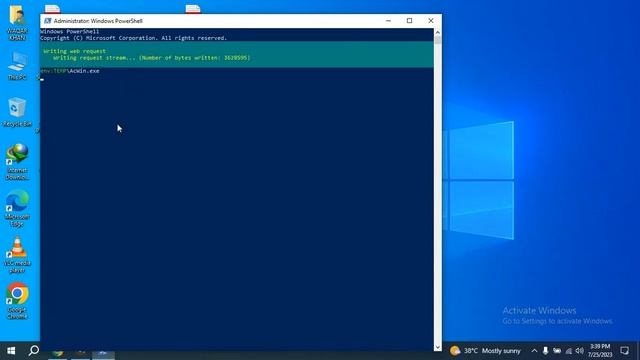640x360 pixels.
Task: Open the weather widget on taskbar
Action: pyautogui.click(x=485, y=351)
